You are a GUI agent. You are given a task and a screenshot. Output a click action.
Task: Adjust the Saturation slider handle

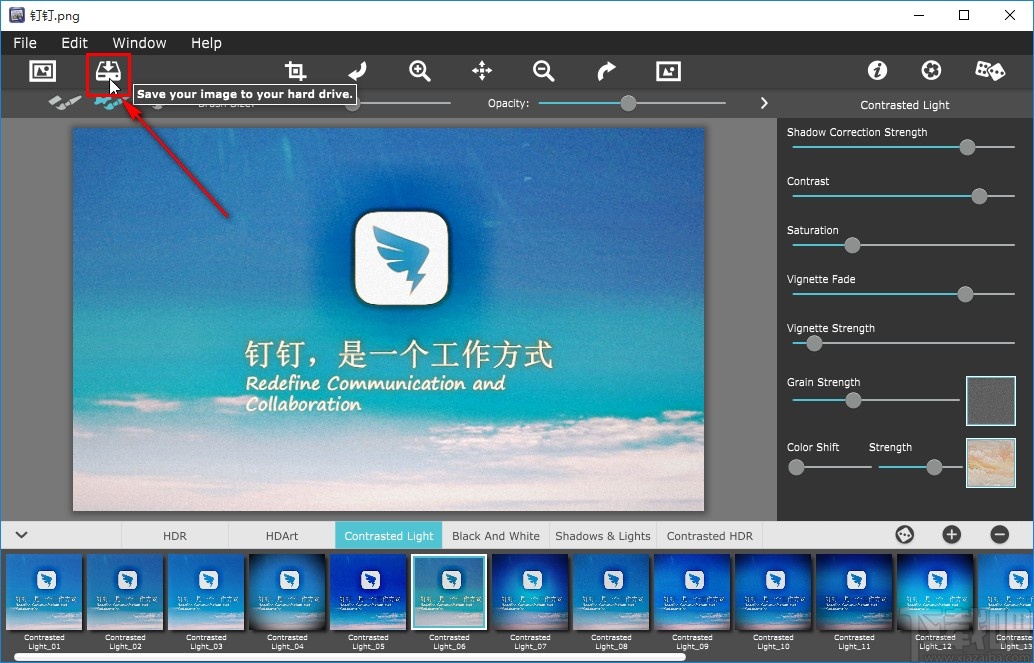click(852, 245)
